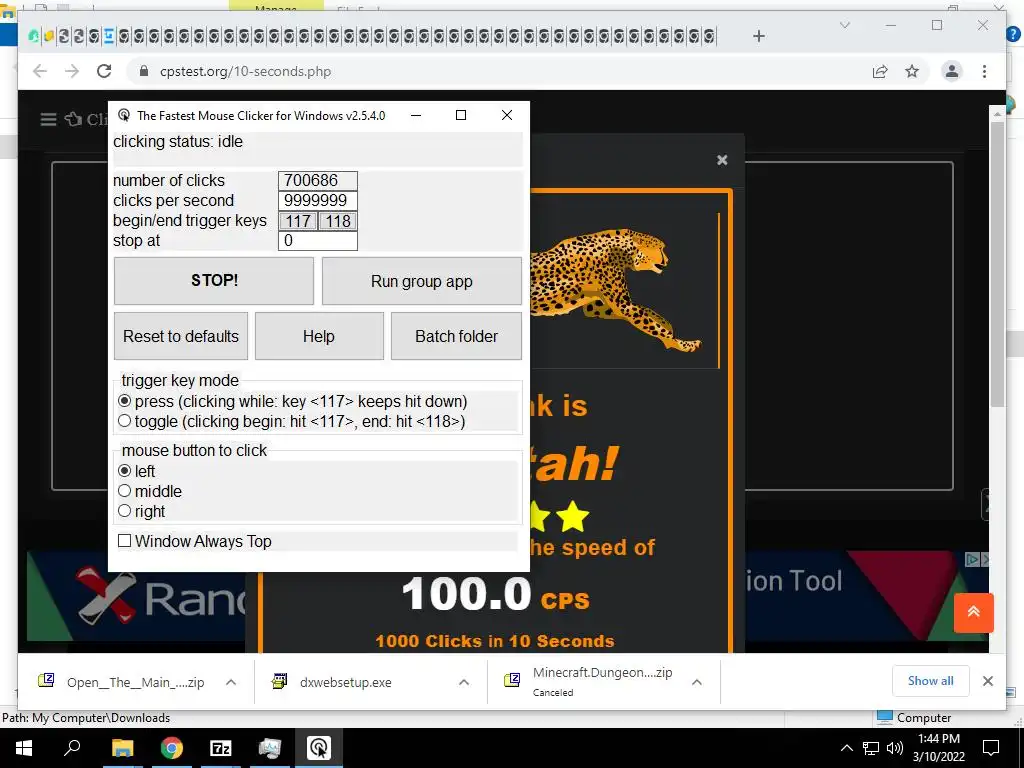The height and width of the screenshot is (768, 1024).
Task: Open the site hamburger menu
Action: pos(48,119)
